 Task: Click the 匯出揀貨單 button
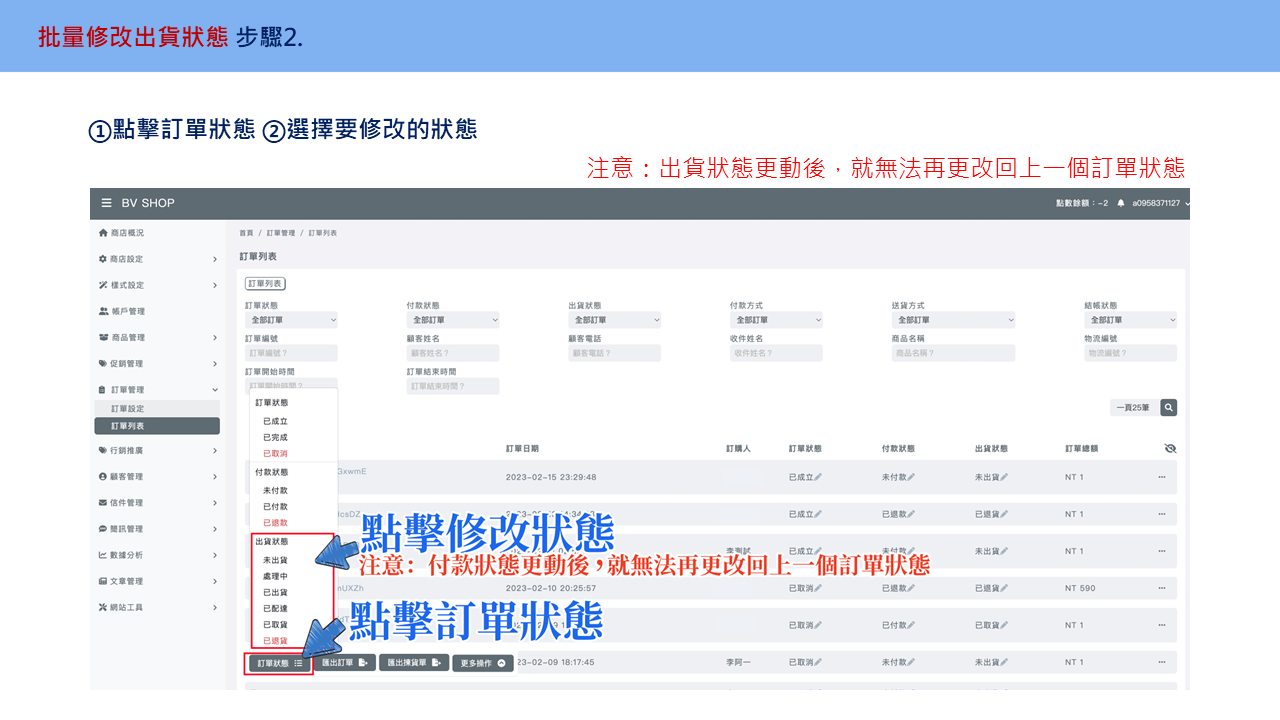413,662
